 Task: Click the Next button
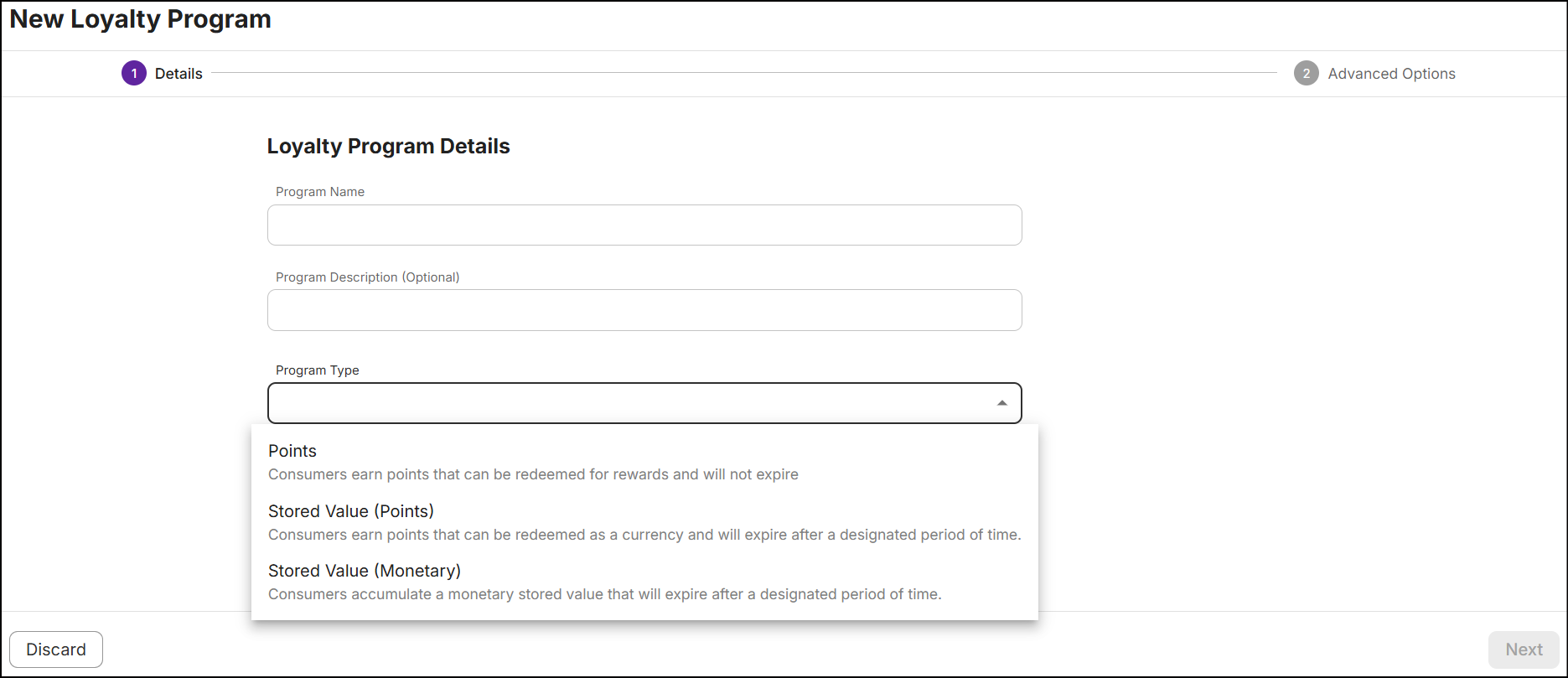(1523, 650)
